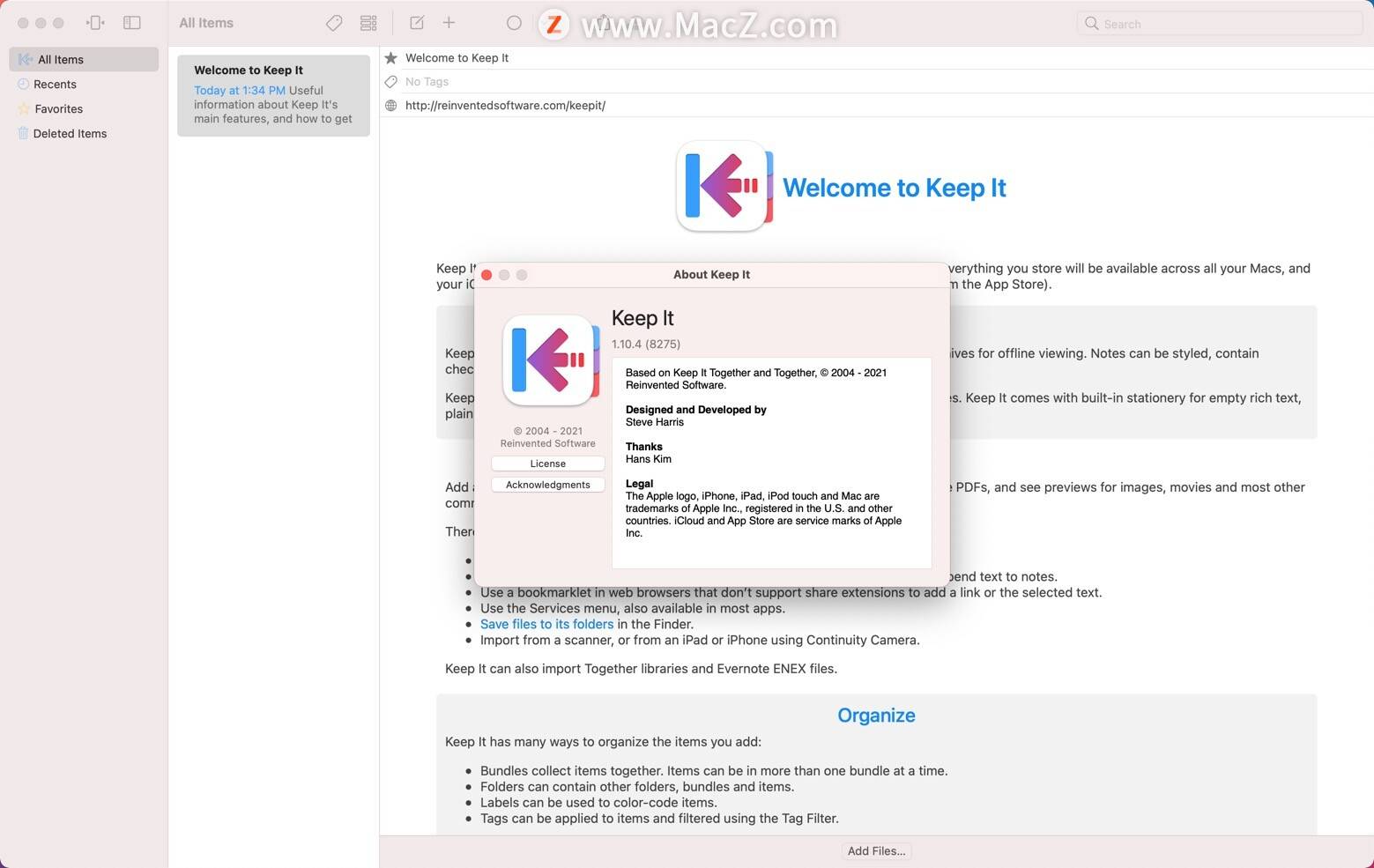Screen dimensions: 1374x868
Task: Click the Legal heading in the credits
Action: click(639, 484)
